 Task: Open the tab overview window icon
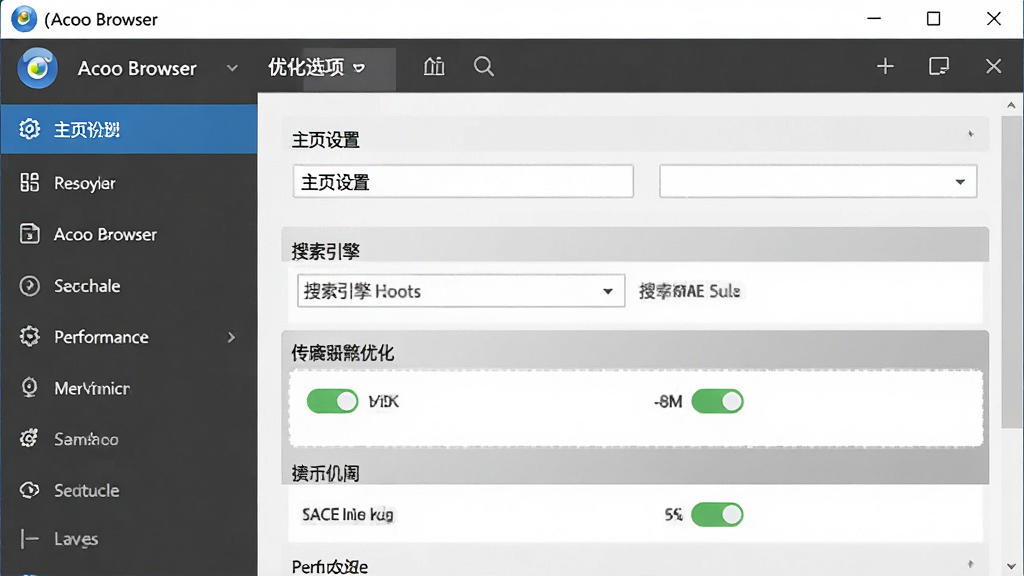click(938, 66)
